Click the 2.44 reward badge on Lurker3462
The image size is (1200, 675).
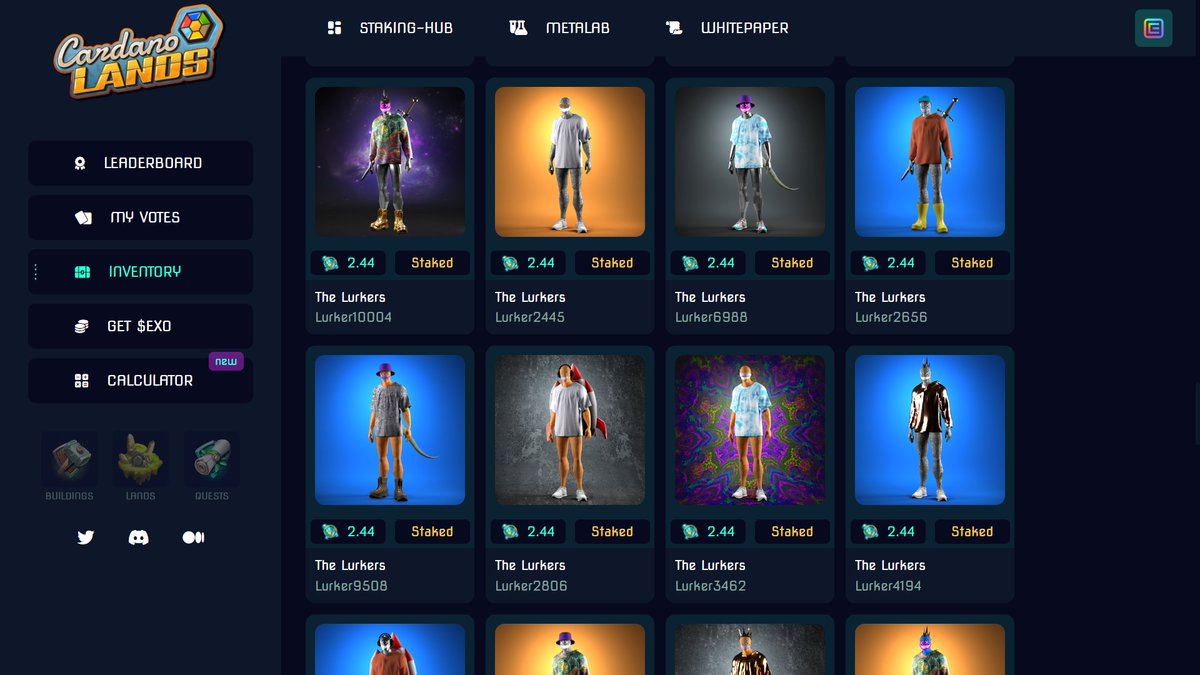pos(709,532)
